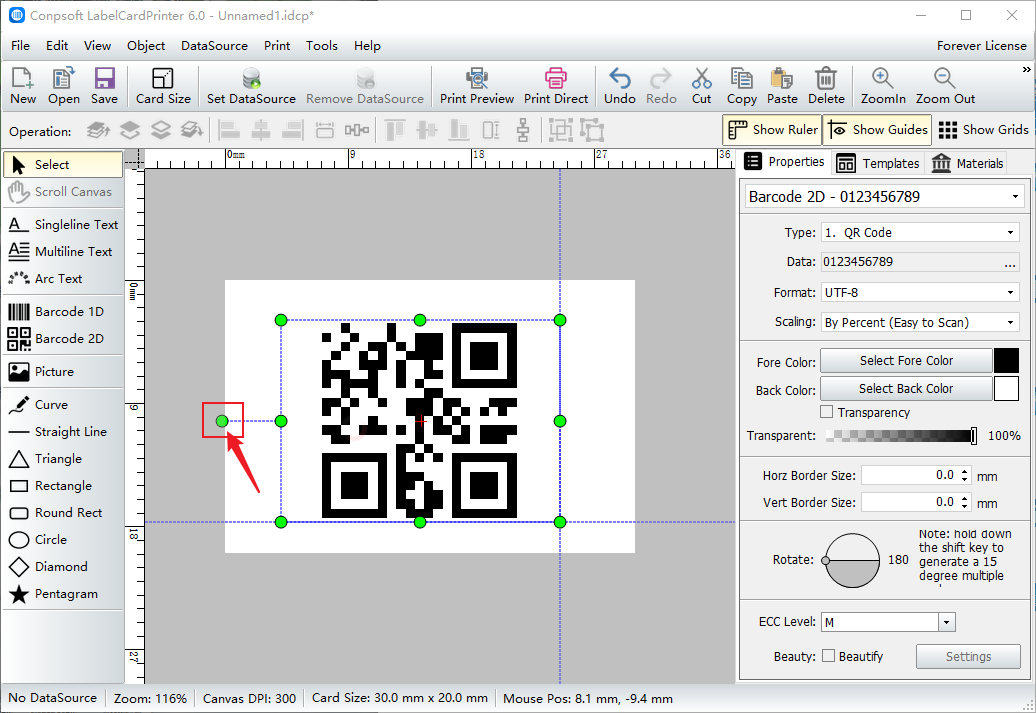Select the Diamond shape tool
The width and height of the screenshot is (1036, 713).
[x=63, y=567]
